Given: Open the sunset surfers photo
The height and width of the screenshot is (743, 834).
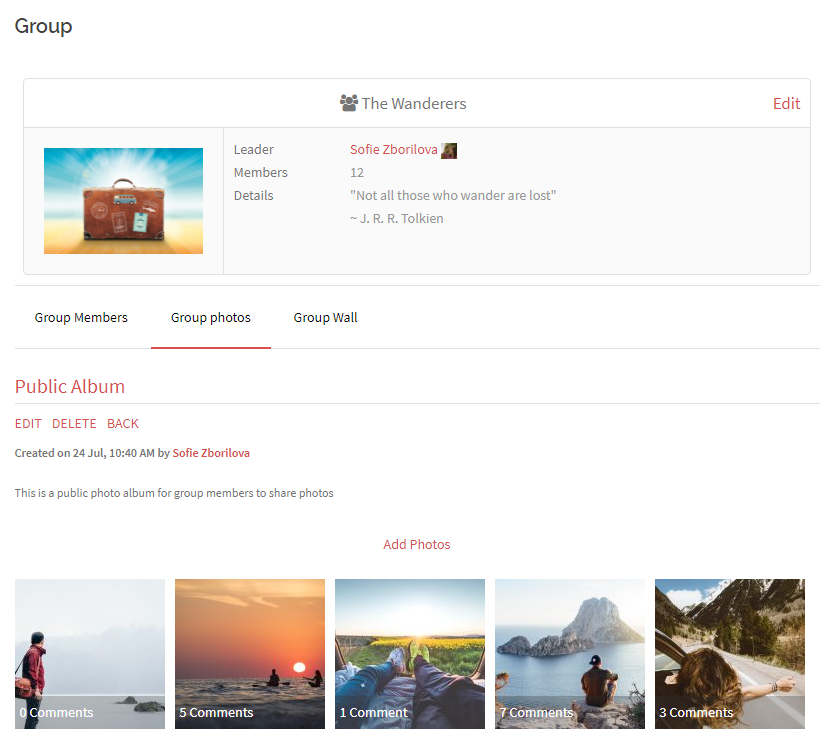Looking at the screenshot, I should pyautogui.click(x=250, y=640).
